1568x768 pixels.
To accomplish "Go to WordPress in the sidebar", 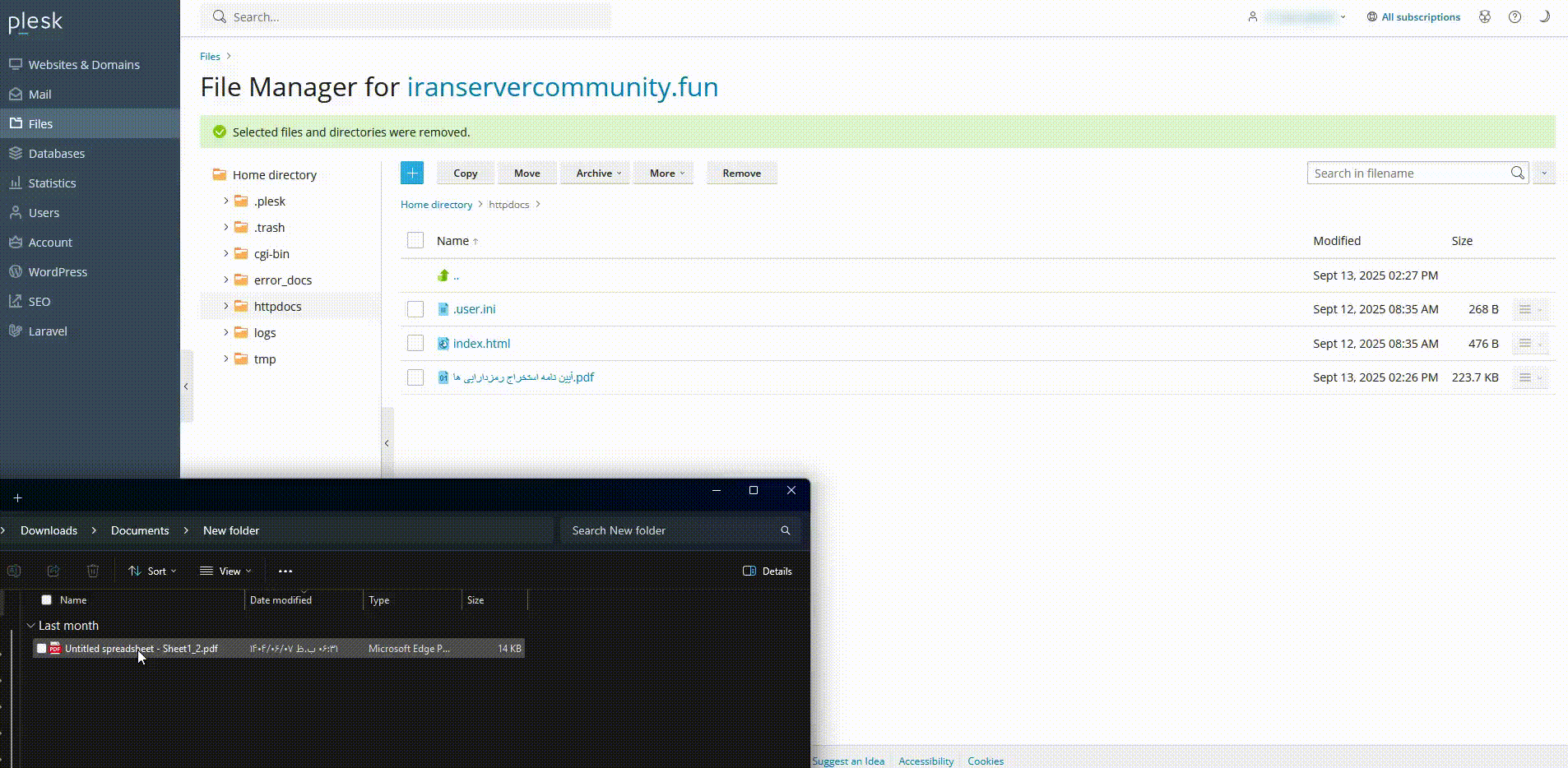I will [58, 272].
